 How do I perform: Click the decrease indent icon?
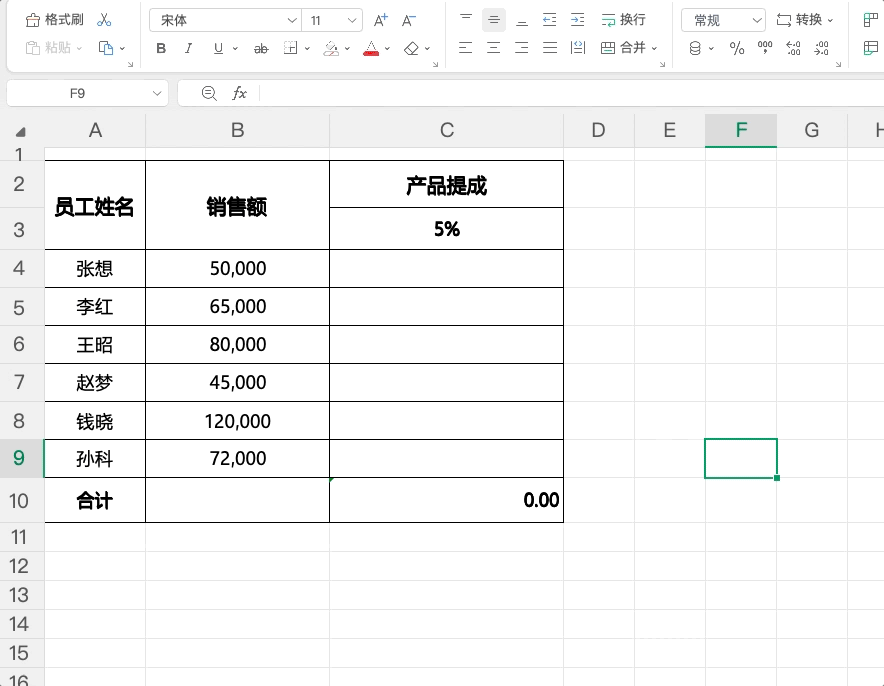point(550,20)
